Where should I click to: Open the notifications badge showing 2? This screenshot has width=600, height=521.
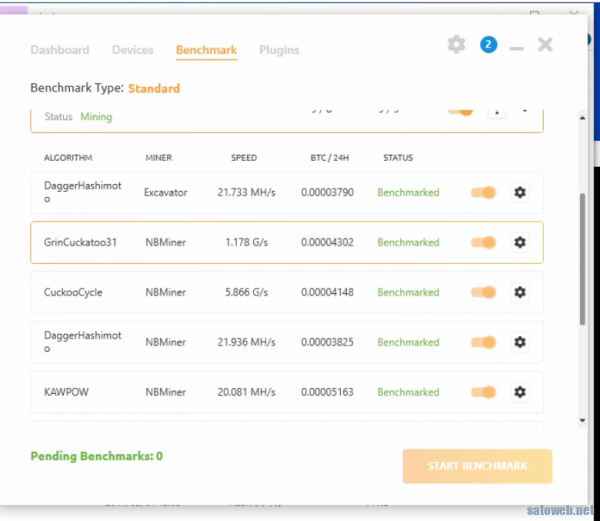488,44
